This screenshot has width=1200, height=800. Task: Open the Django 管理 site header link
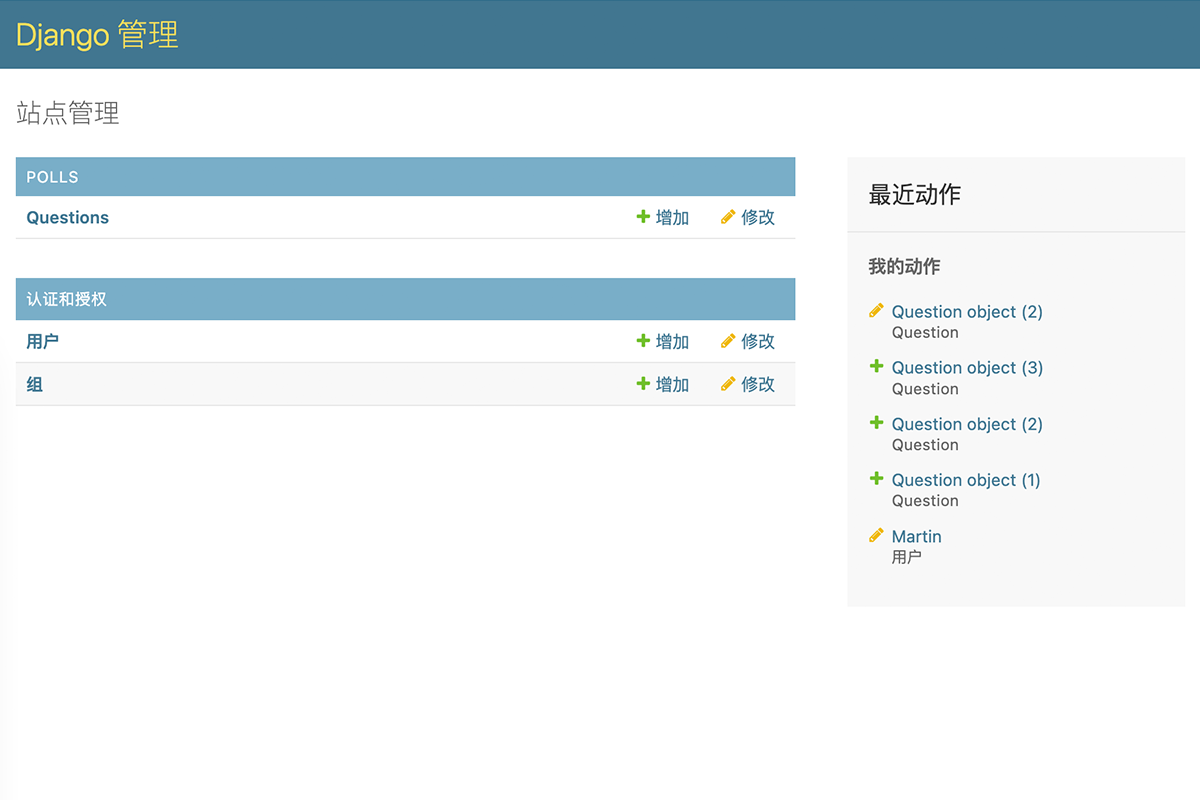[97, 34]
